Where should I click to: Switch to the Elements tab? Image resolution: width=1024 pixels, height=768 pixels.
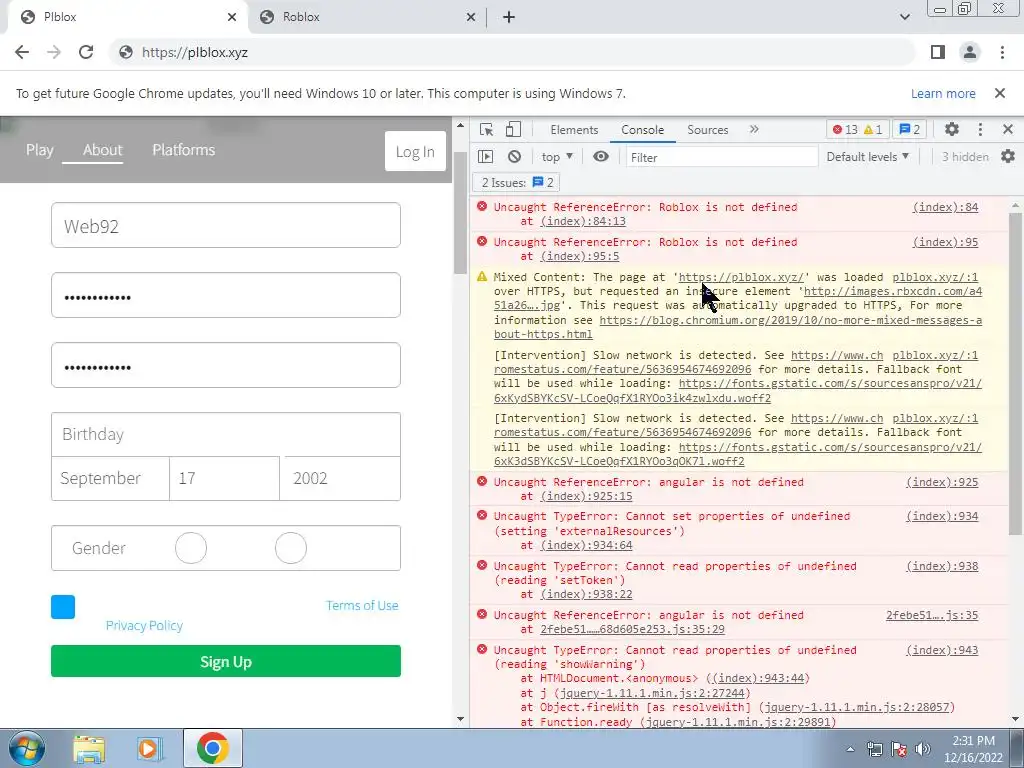pyautogui.click(x=574, y=129)
